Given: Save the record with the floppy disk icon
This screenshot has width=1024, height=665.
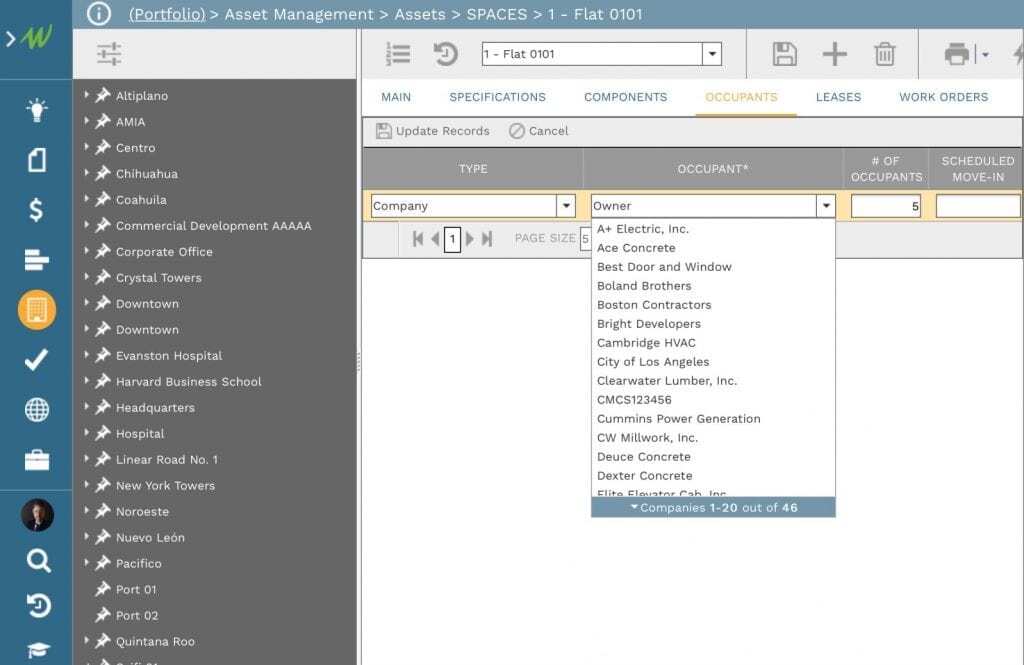Looking at the screenshot, I should click(x=784, y=54).
